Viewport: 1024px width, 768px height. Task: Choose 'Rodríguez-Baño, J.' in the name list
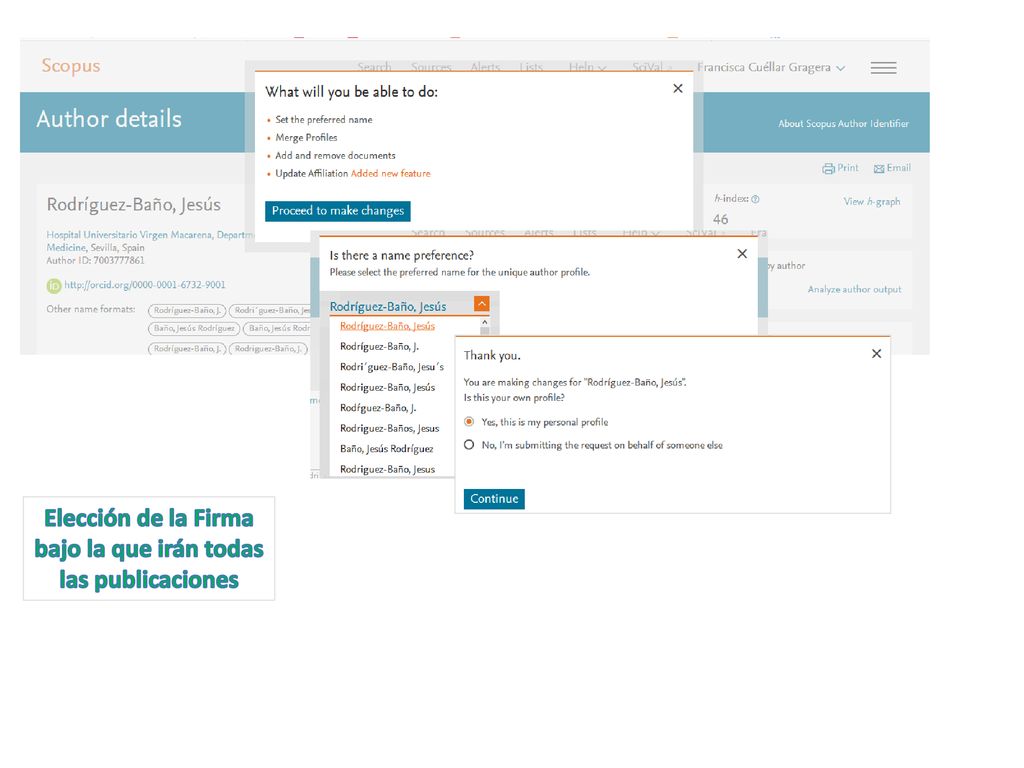click(379, 347)
